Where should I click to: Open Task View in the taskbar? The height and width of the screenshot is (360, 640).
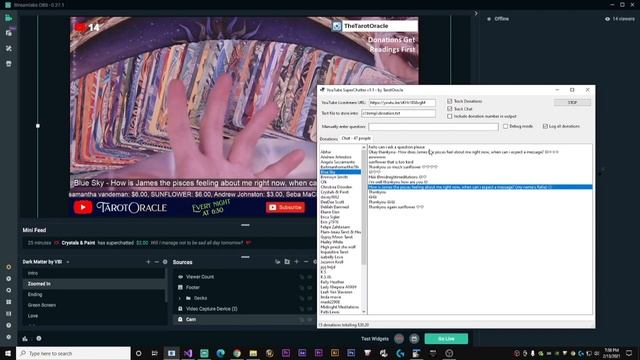tap(155, 353)
